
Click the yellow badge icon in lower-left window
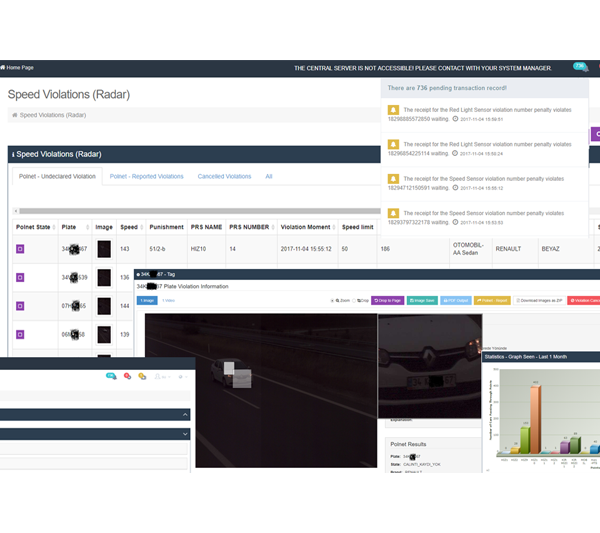(x=142, y=376)
